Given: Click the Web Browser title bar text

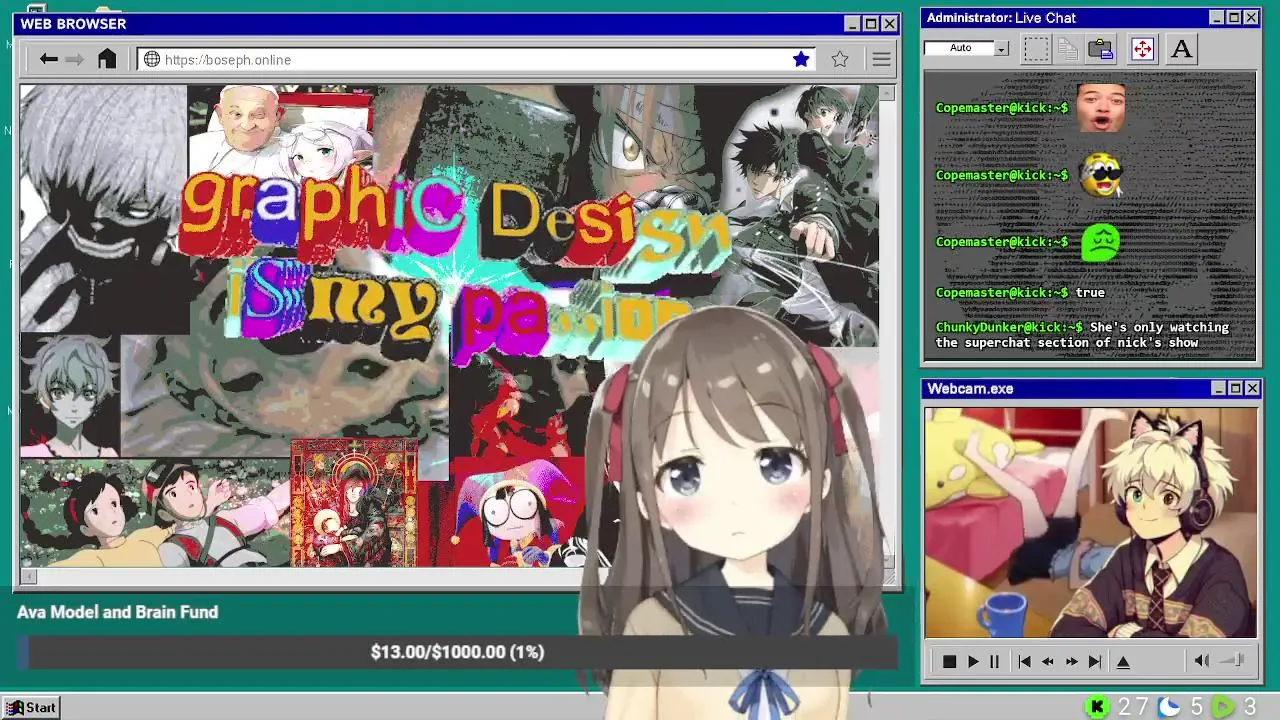Looking at the screenshot, I should coord(73,23).
